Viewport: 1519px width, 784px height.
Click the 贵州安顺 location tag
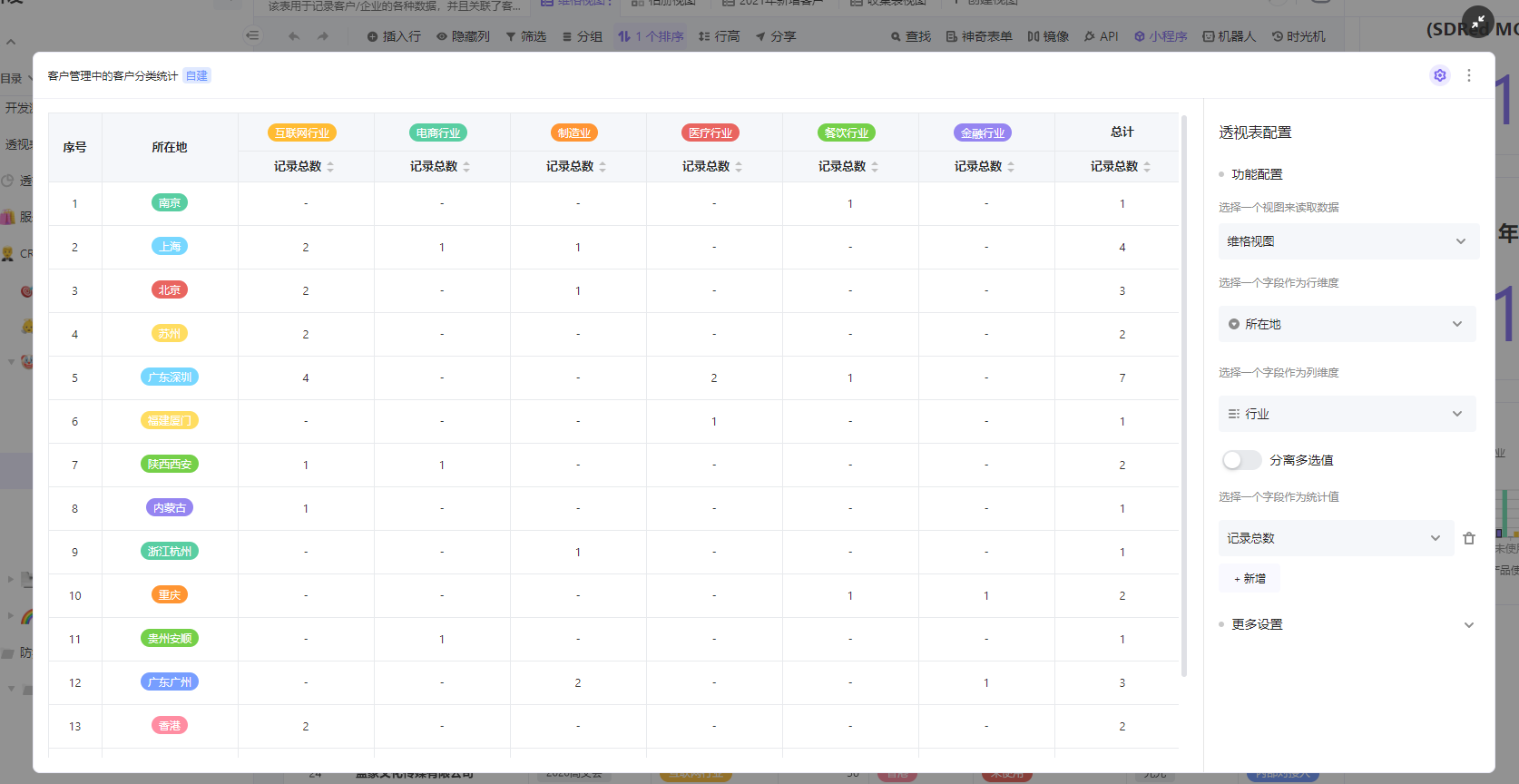click(x=170, y=639)
